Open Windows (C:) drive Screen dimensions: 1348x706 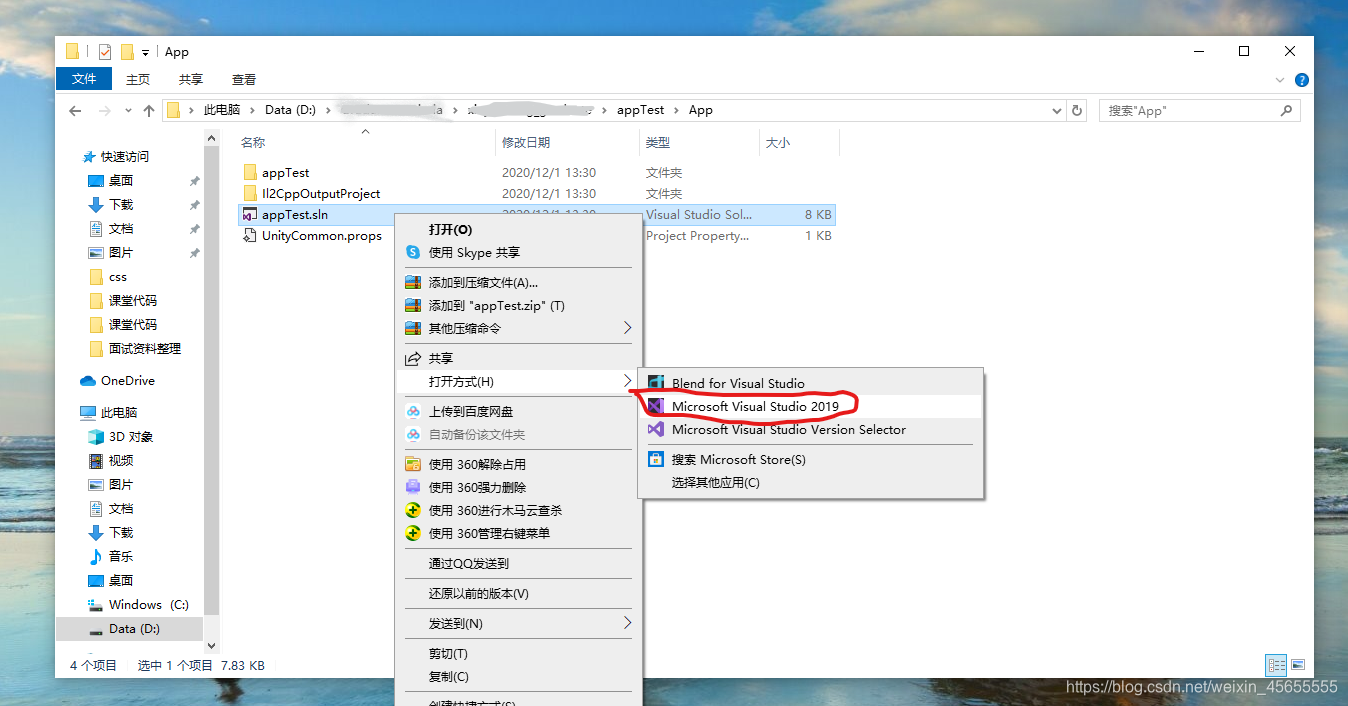coord(149,604)
